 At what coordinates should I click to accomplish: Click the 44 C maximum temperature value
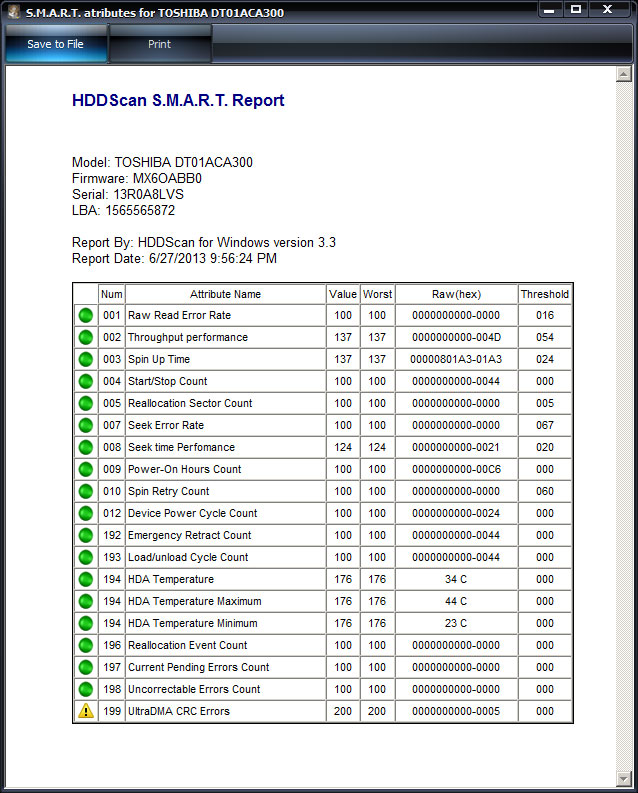pos(456,601)
